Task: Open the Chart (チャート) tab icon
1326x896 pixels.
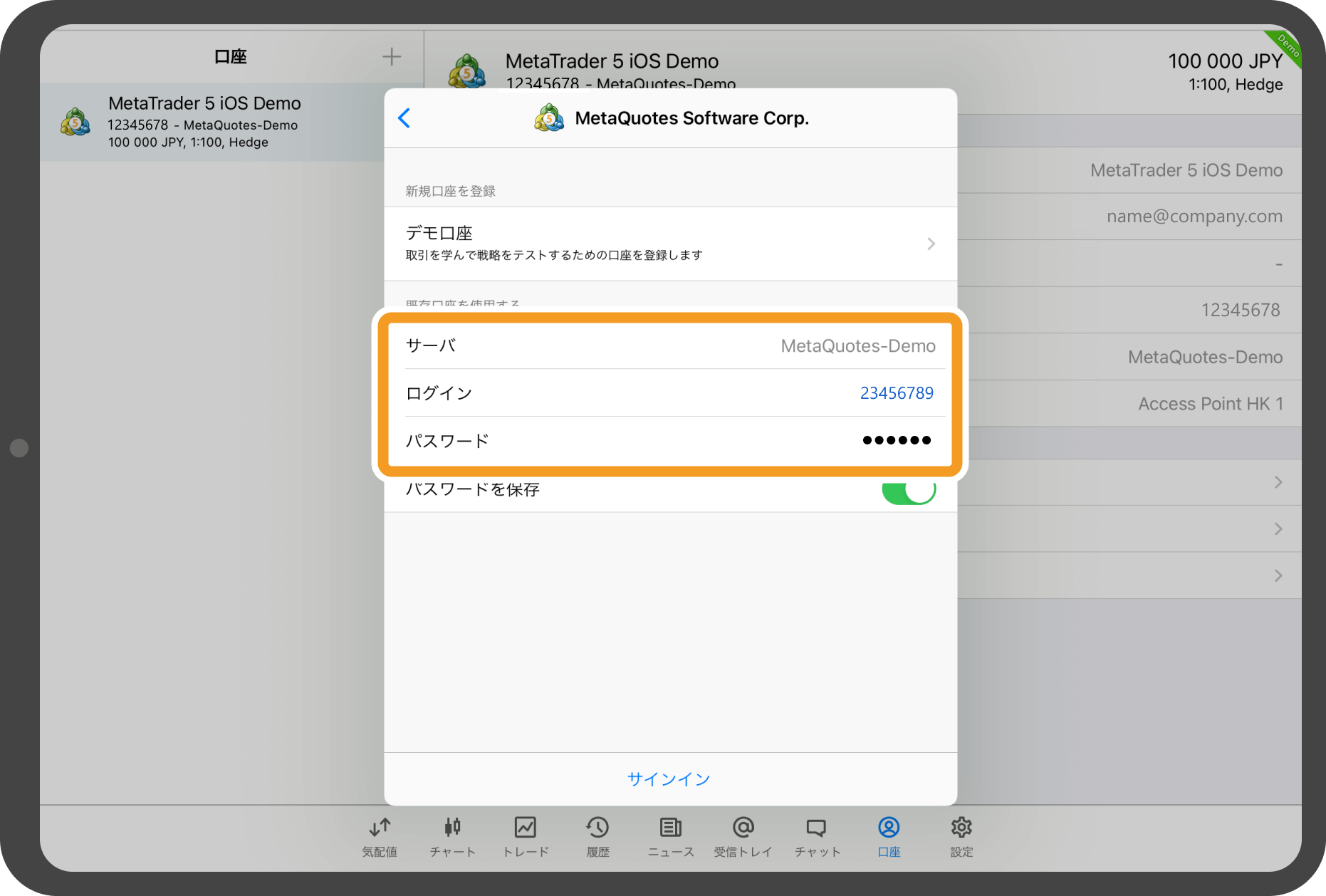Action: [452, 828]
